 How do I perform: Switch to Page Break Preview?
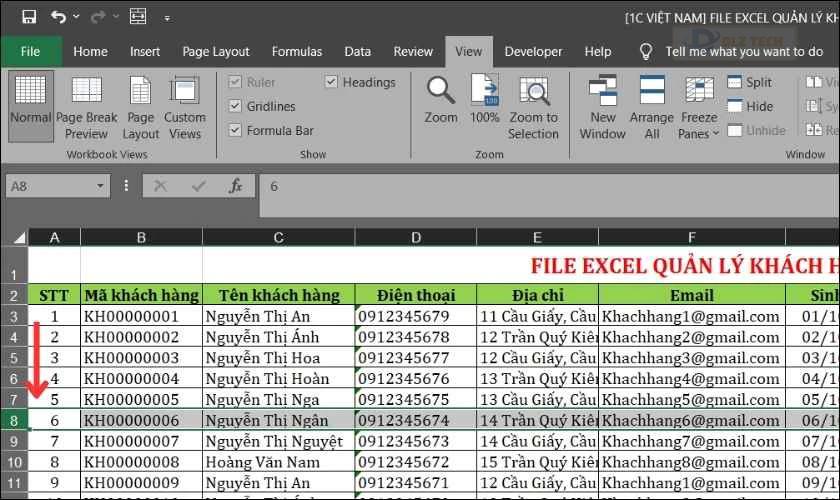coord(86,108)
